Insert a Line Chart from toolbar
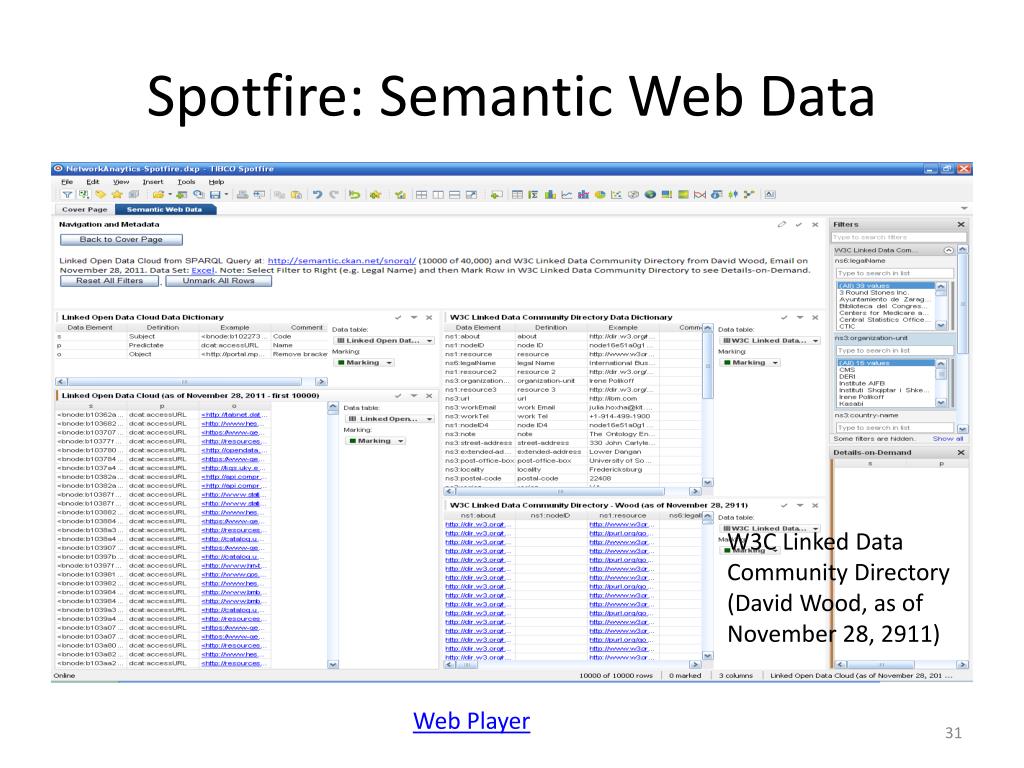Viewport: 1024px width, 768px height. (x=567, y=195)
